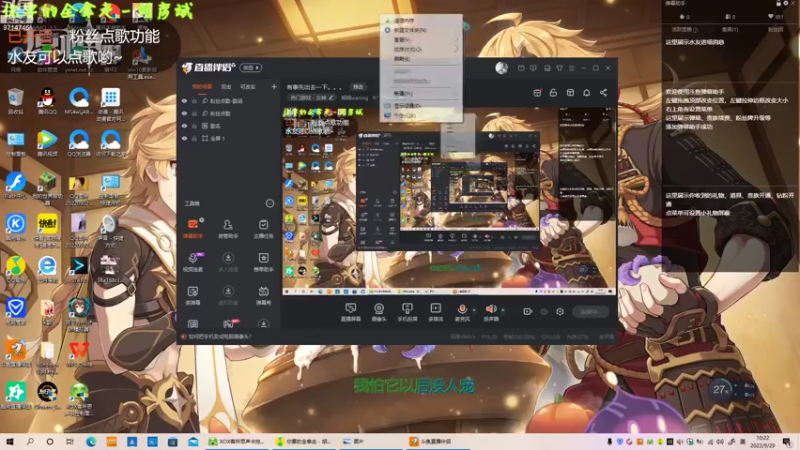800x450 pixels.
Task: Open the 读弹幕 tool icon
Action: [x=193, y=295]
